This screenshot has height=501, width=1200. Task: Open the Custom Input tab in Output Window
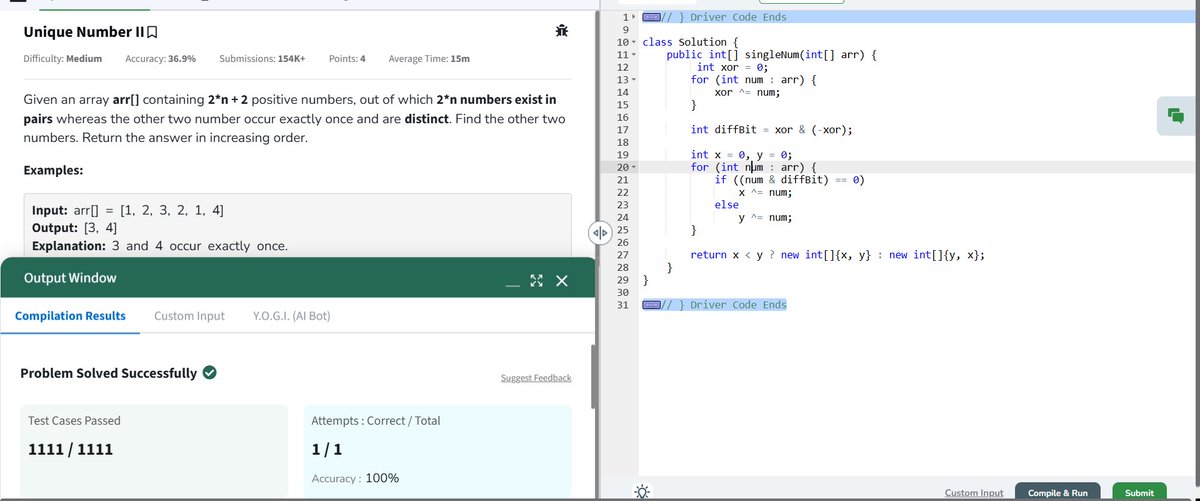click(x=189, y=316)
